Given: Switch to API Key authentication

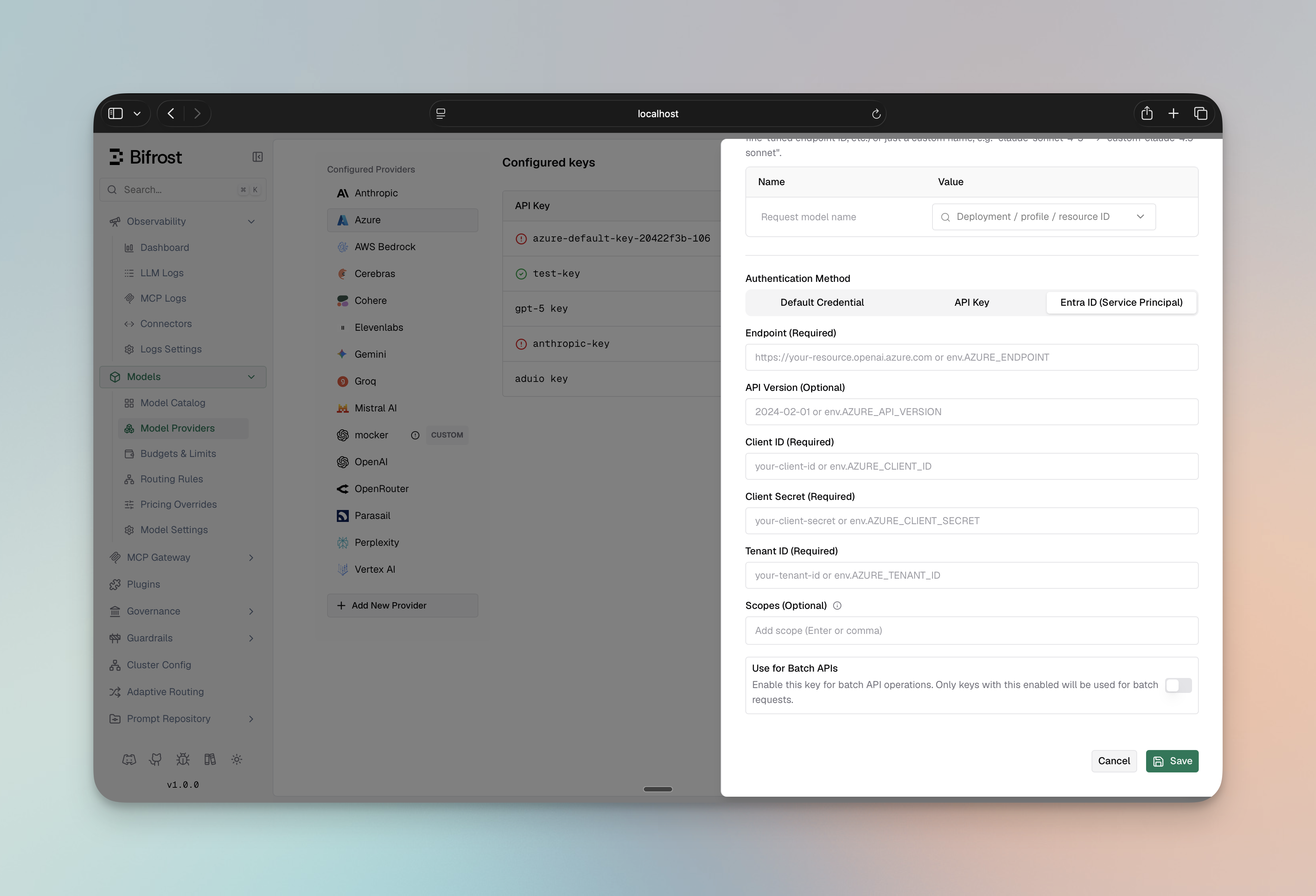Looking at the screenshot, I should (x=972, y=302).
